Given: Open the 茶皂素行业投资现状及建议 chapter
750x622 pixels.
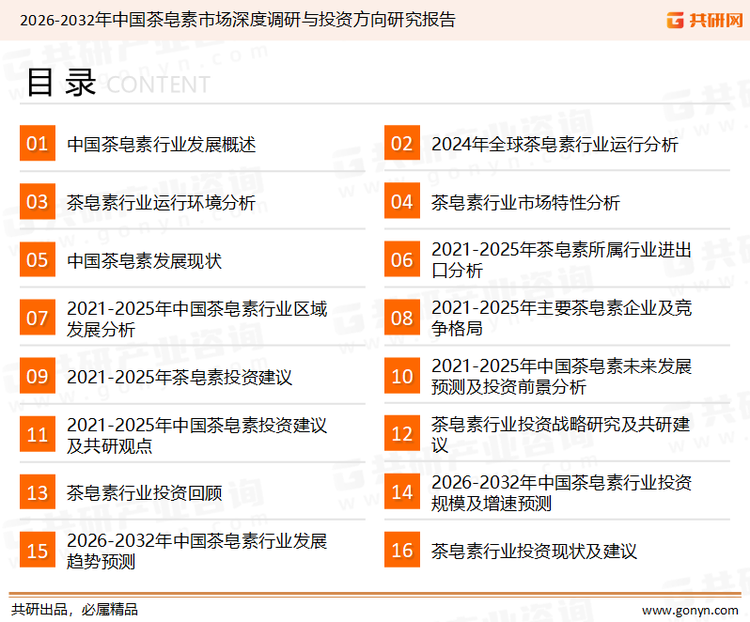Looking at the screenshot, I should 534,551.
